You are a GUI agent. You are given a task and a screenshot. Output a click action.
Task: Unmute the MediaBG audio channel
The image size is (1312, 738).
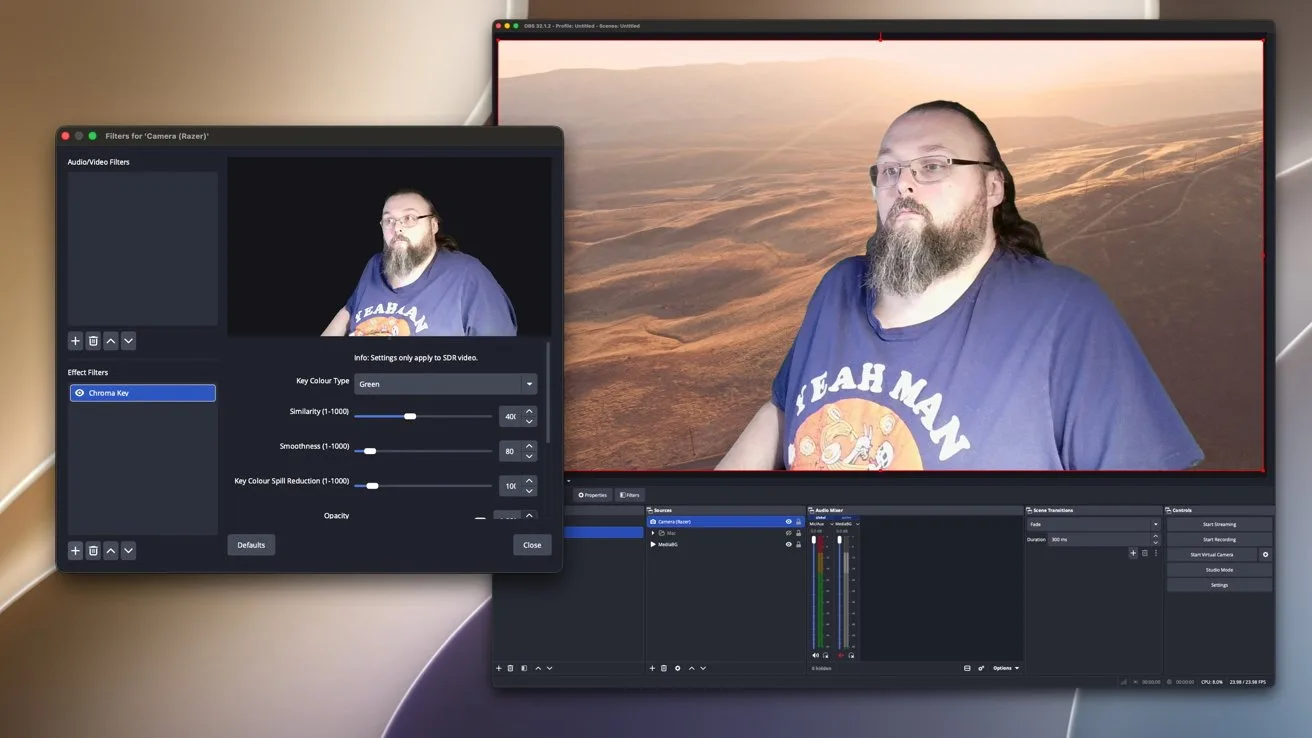pyautogui.click(x=841, y=656)
